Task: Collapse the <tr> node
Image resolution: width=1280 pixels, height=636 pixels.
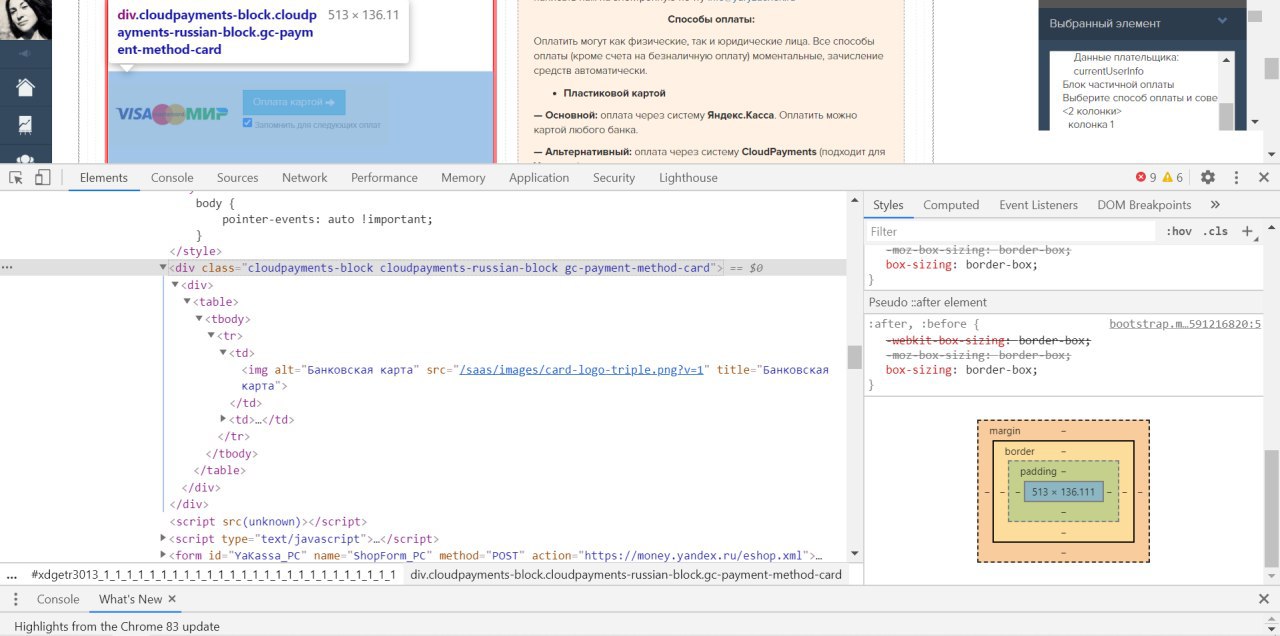Action: click(x=211, y=335)
